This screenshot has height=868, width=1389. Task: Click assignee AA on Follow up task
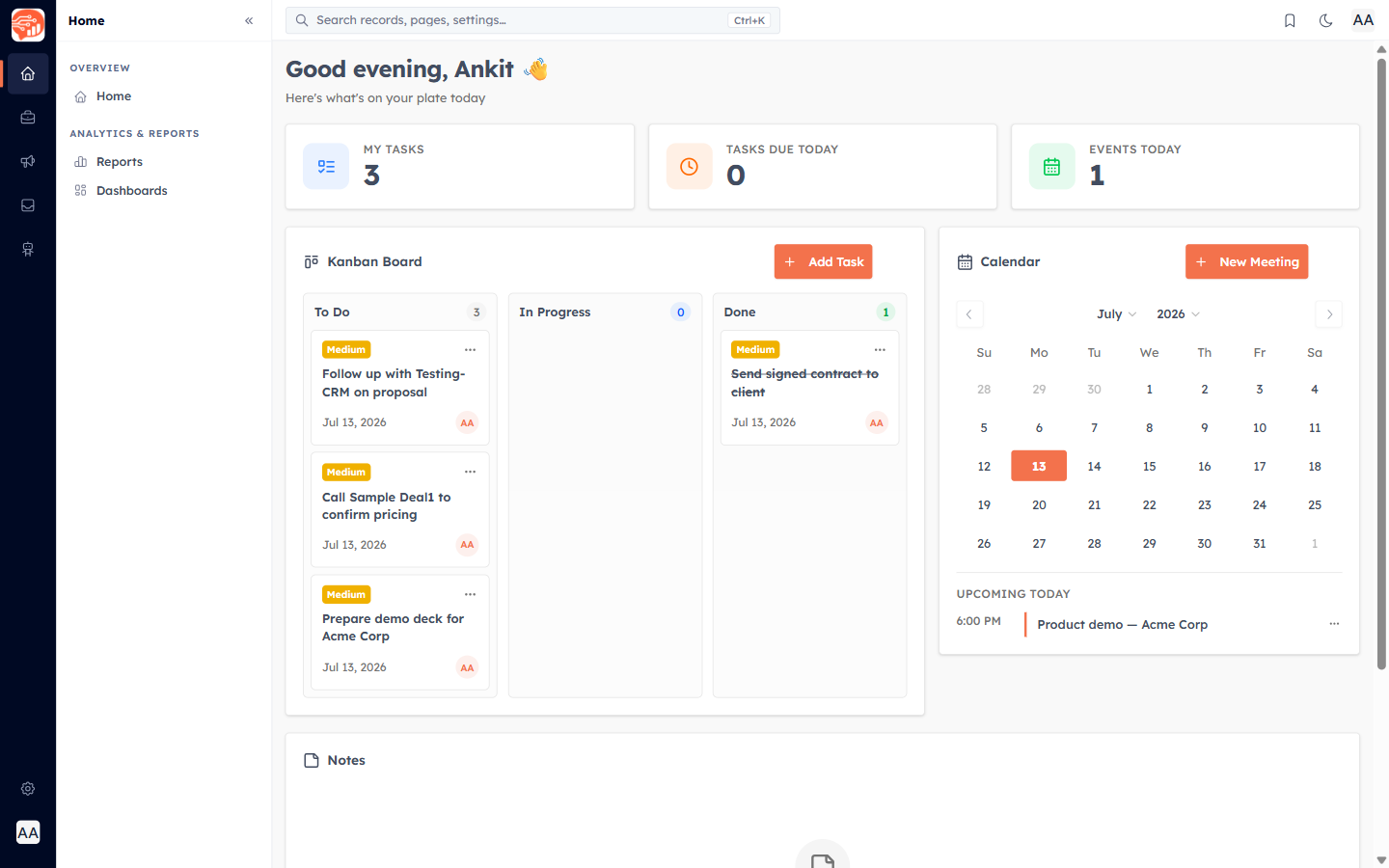(467, 422)
